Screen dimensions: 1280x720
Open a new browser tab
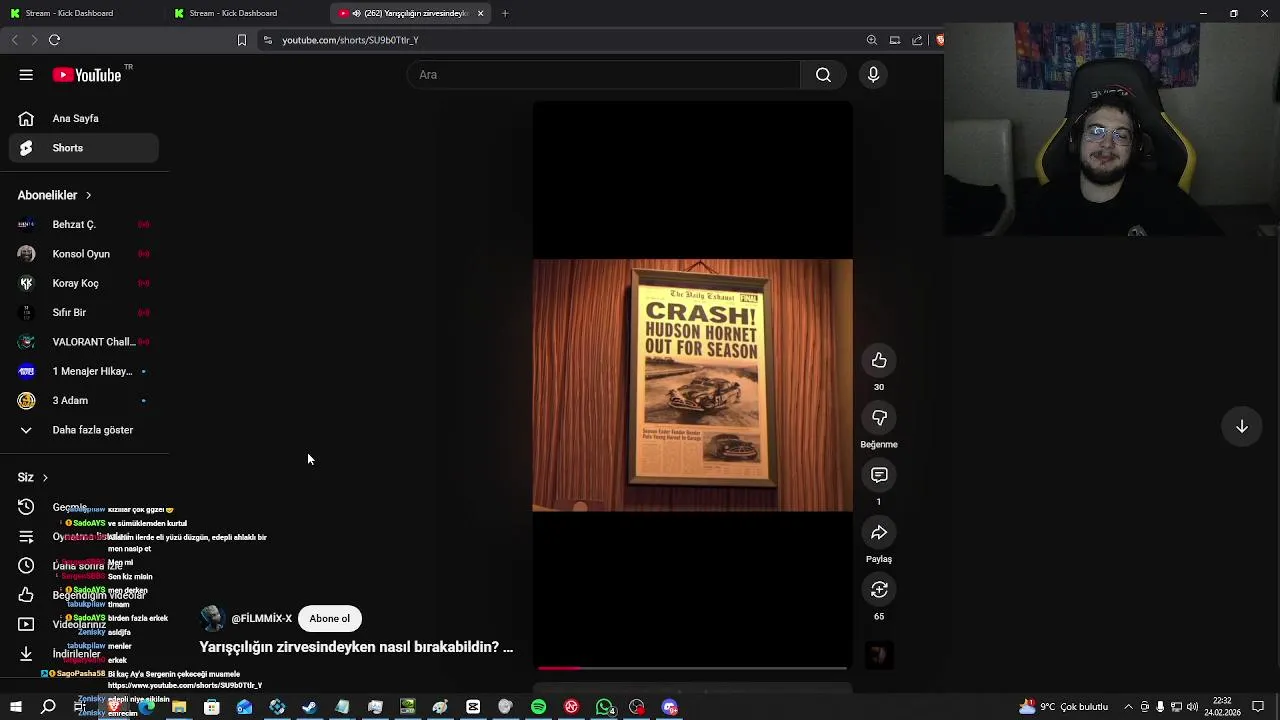[x=505, y=13]
